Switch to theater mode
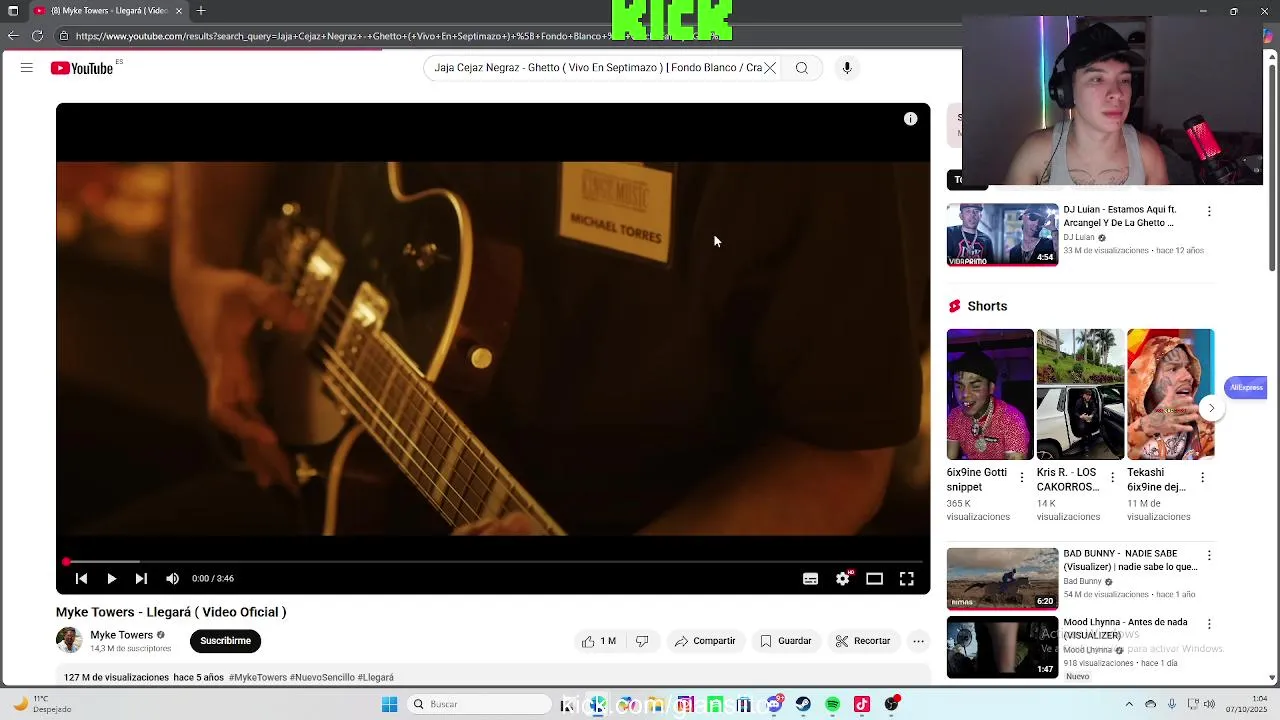Screen dimensions: 1280x720 (874, 578)
